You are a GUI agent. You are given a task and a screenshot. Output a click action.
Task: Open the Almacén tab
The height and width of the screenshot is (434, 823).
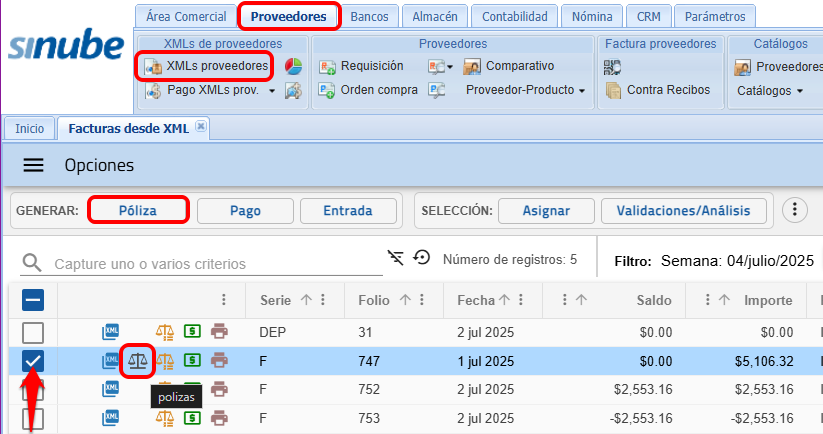click(435, 17)
